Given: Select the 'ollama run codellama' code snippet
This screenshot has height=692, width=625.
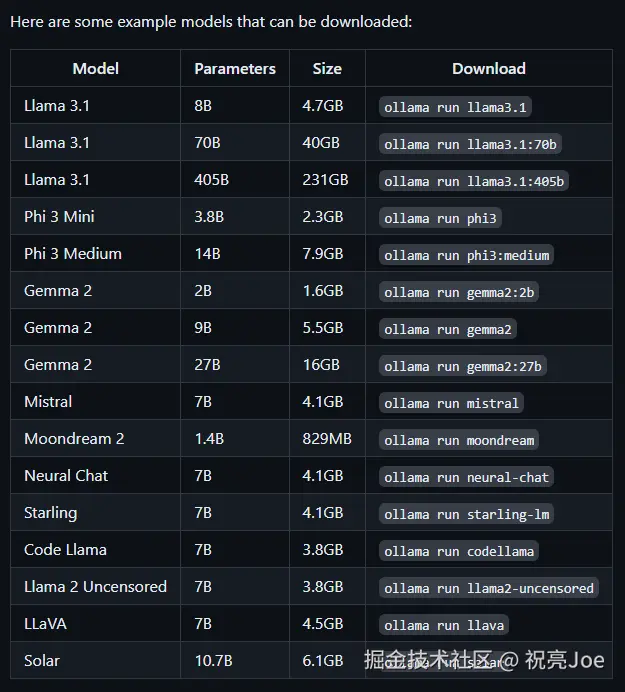Looking at the screenshot, I should [459, 551].
